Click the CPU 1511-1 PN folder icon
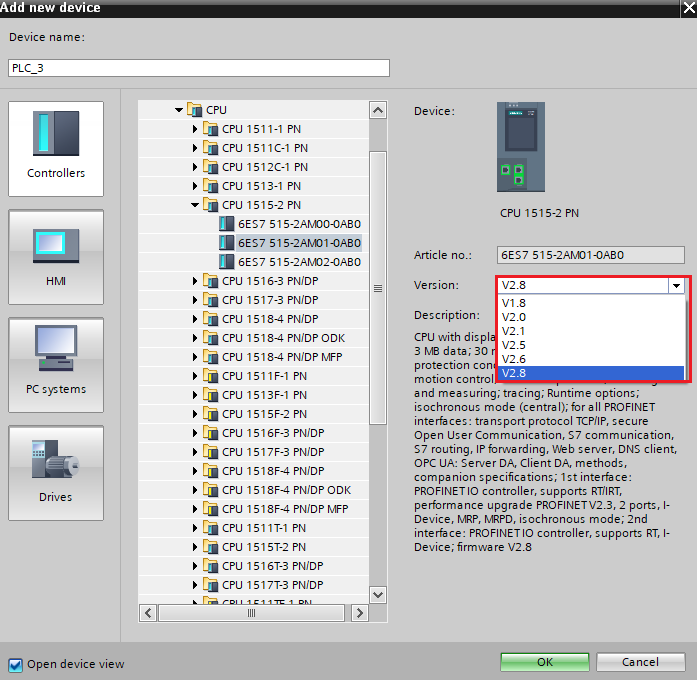The width and height of the screenshot is (697, 680). click(210, 129)
